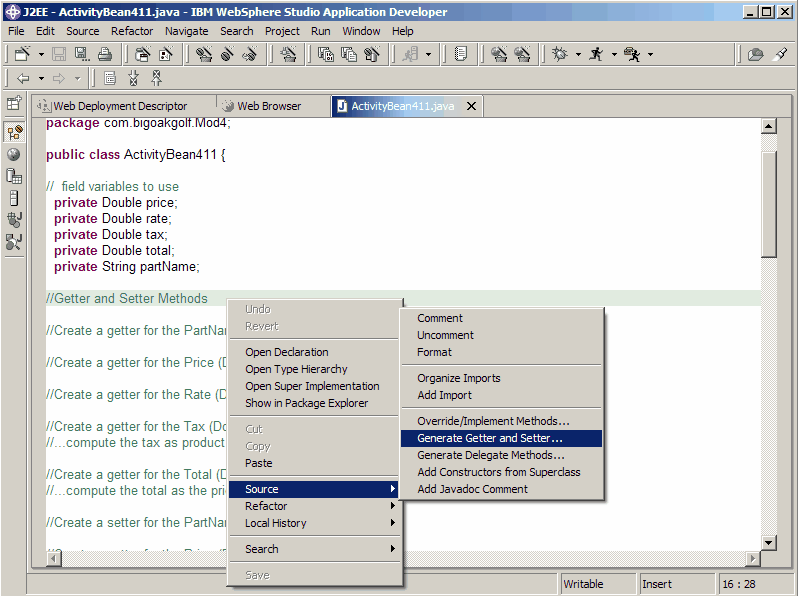
Task: Select the J2EE perspective icon in the sidebar
Action: [x=14, y=132]
